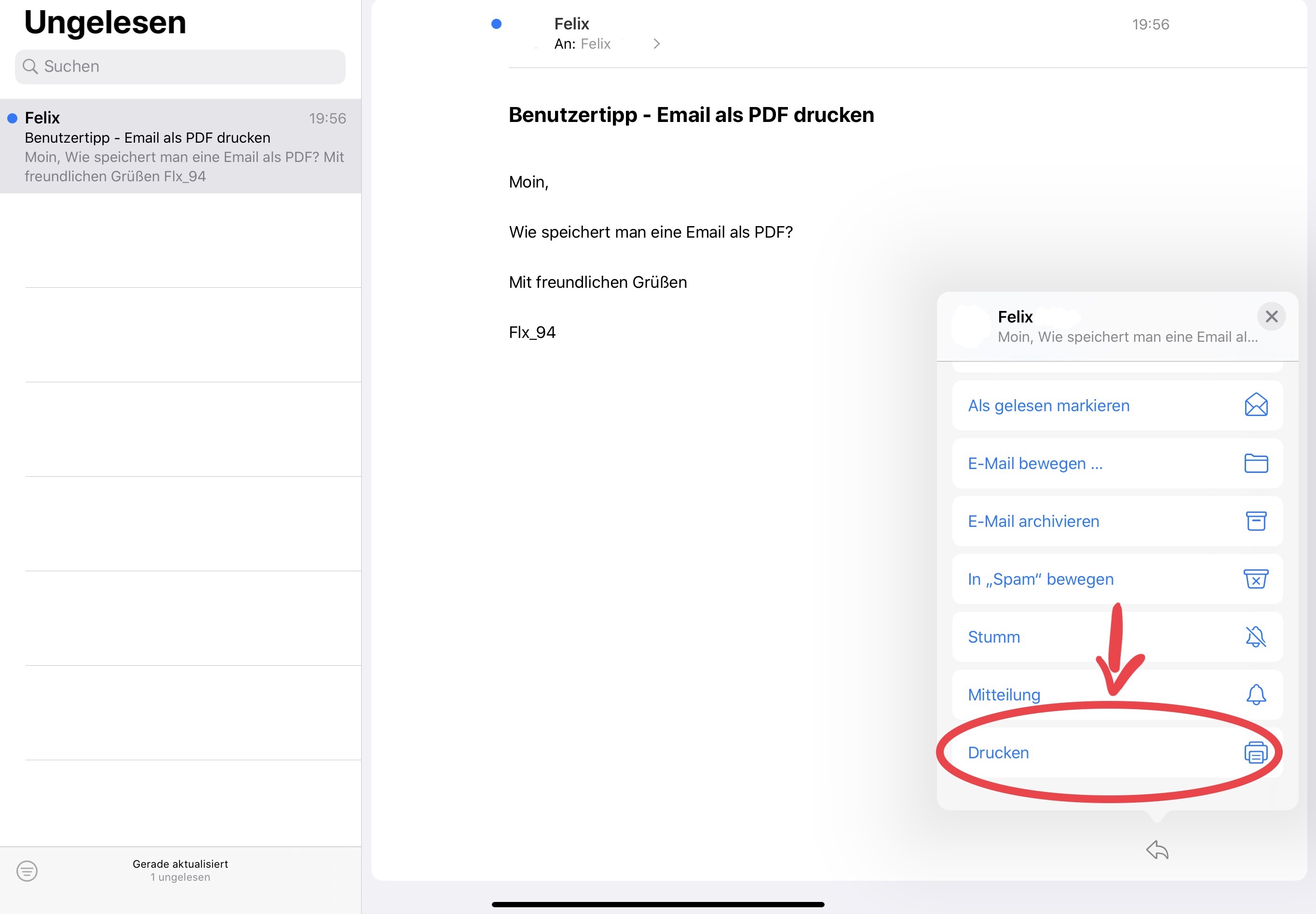This screenshot has width=1316, height=914.
Task: Tap the Suchen search field
Action: [x=180, y=67]
